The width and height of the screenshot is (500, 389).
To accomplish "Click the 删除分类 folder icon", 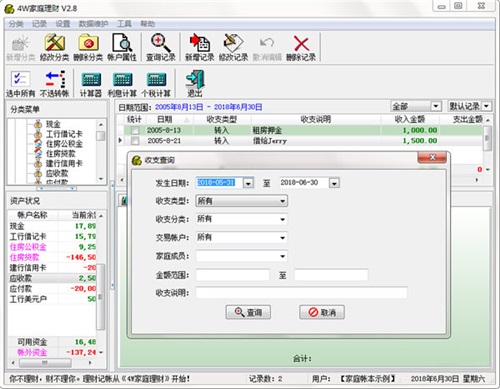I will click(88, 47).
